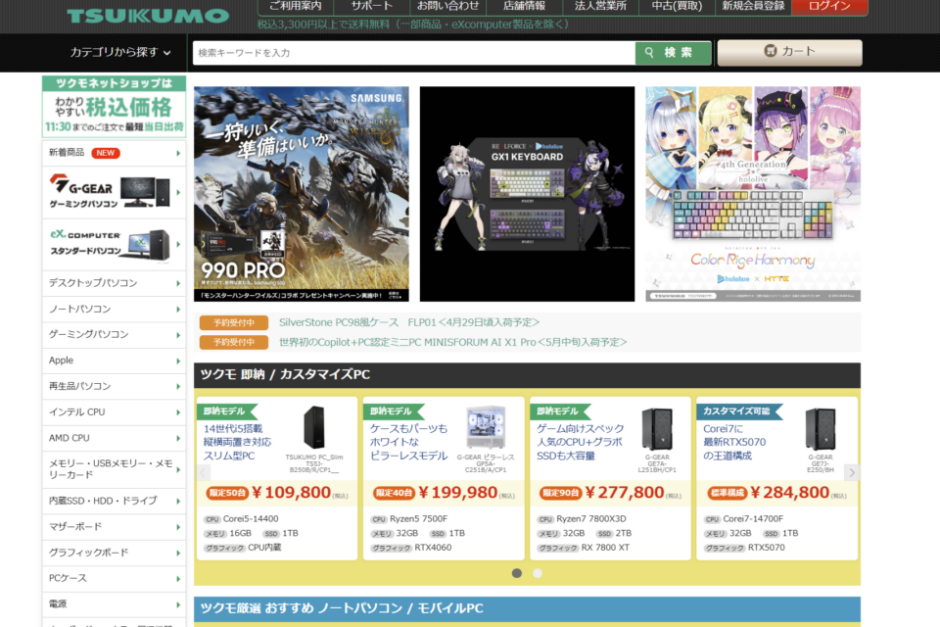The image size is (940, 627).
Task: Click the search keyword input field
Action: [x=414, y=53]
